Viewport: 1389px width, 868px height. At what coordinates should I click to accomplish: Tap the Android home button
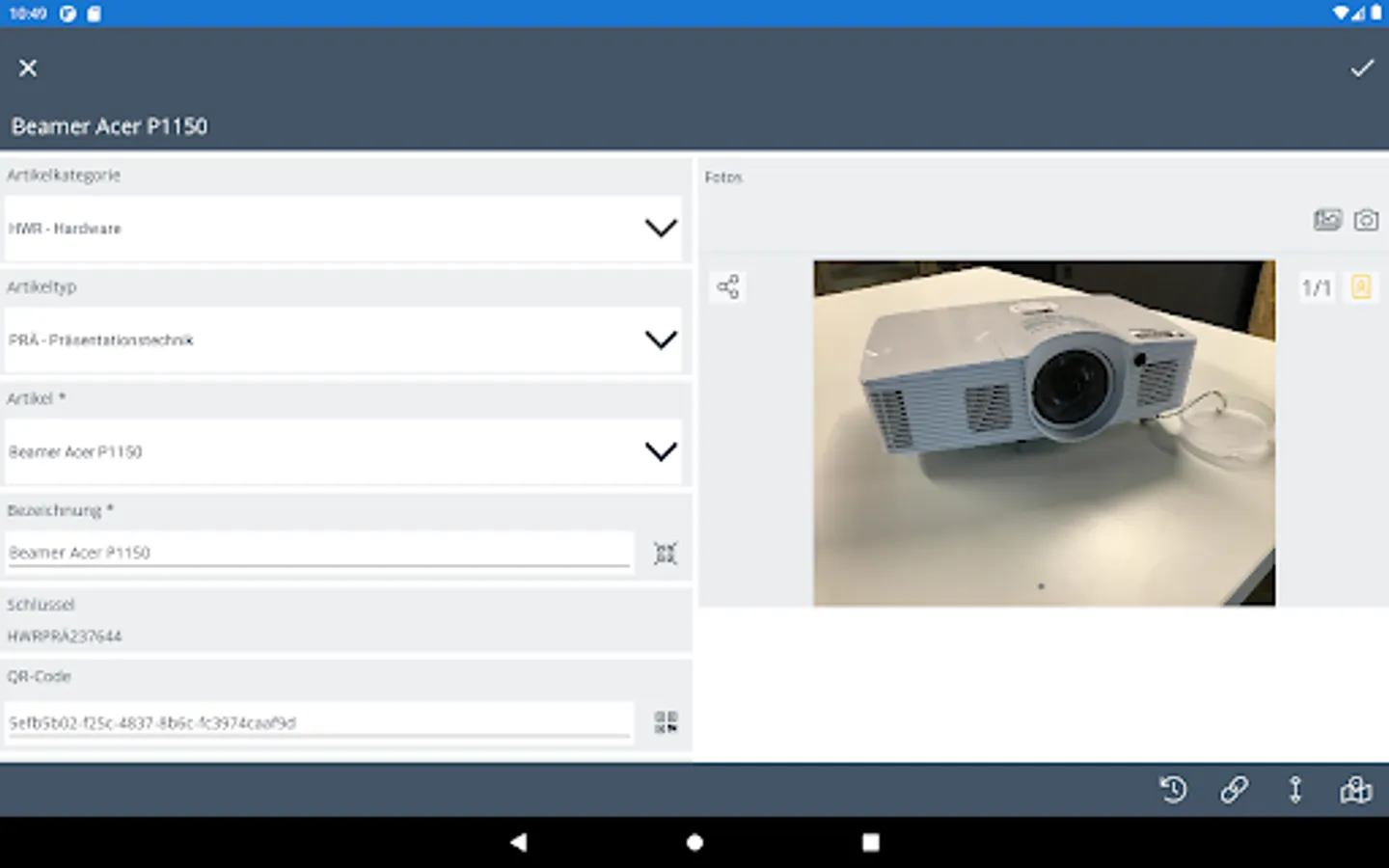click(694, 842)
